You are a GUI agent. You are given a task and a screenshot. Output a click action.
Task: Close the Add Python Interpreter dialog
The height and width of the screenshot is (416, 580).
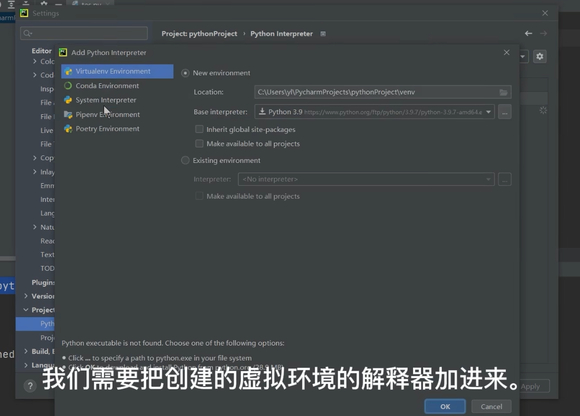click(x=506, y=53)
